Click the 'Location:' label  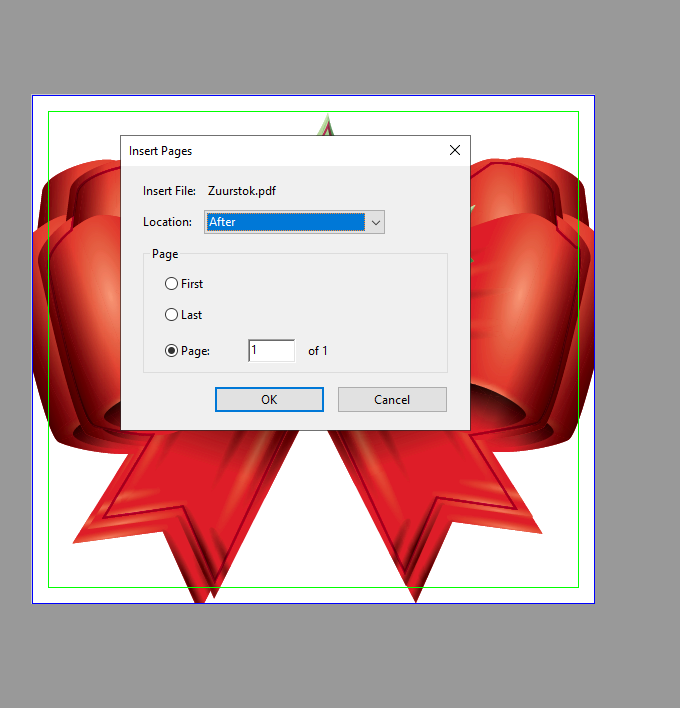pos(168,222)
